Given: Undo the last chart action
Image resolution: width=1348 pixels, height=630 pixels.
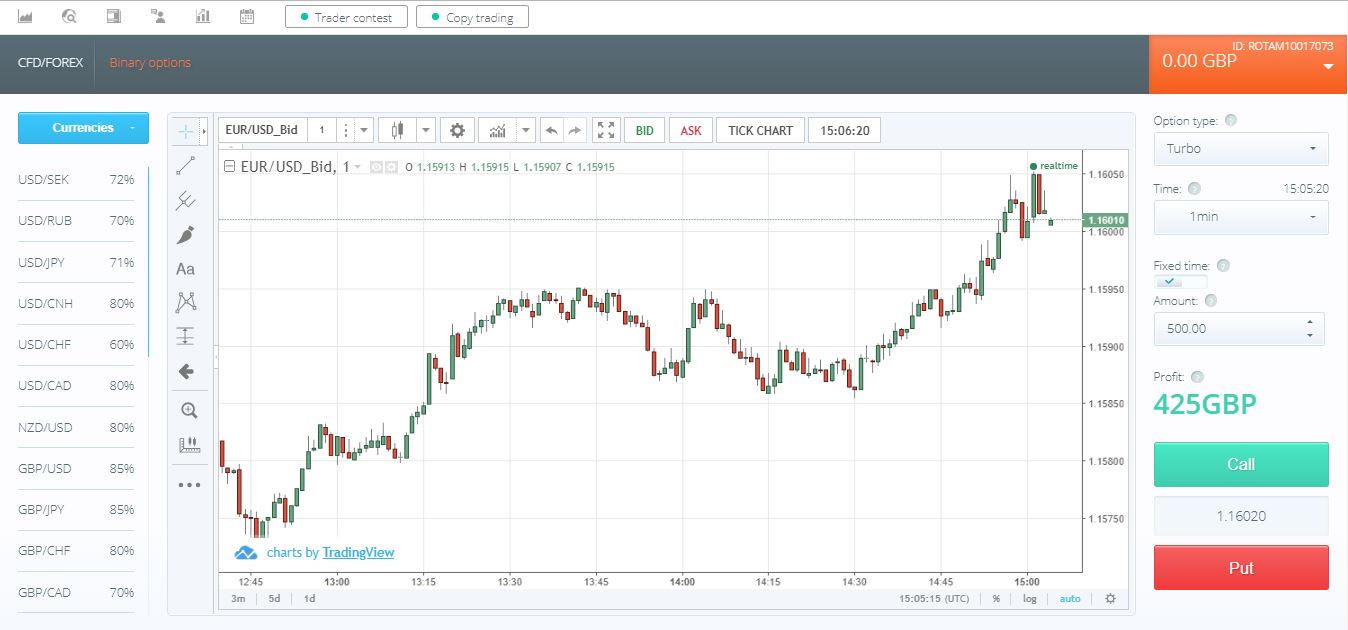Looking at the screenshot, I should point(551,130).
